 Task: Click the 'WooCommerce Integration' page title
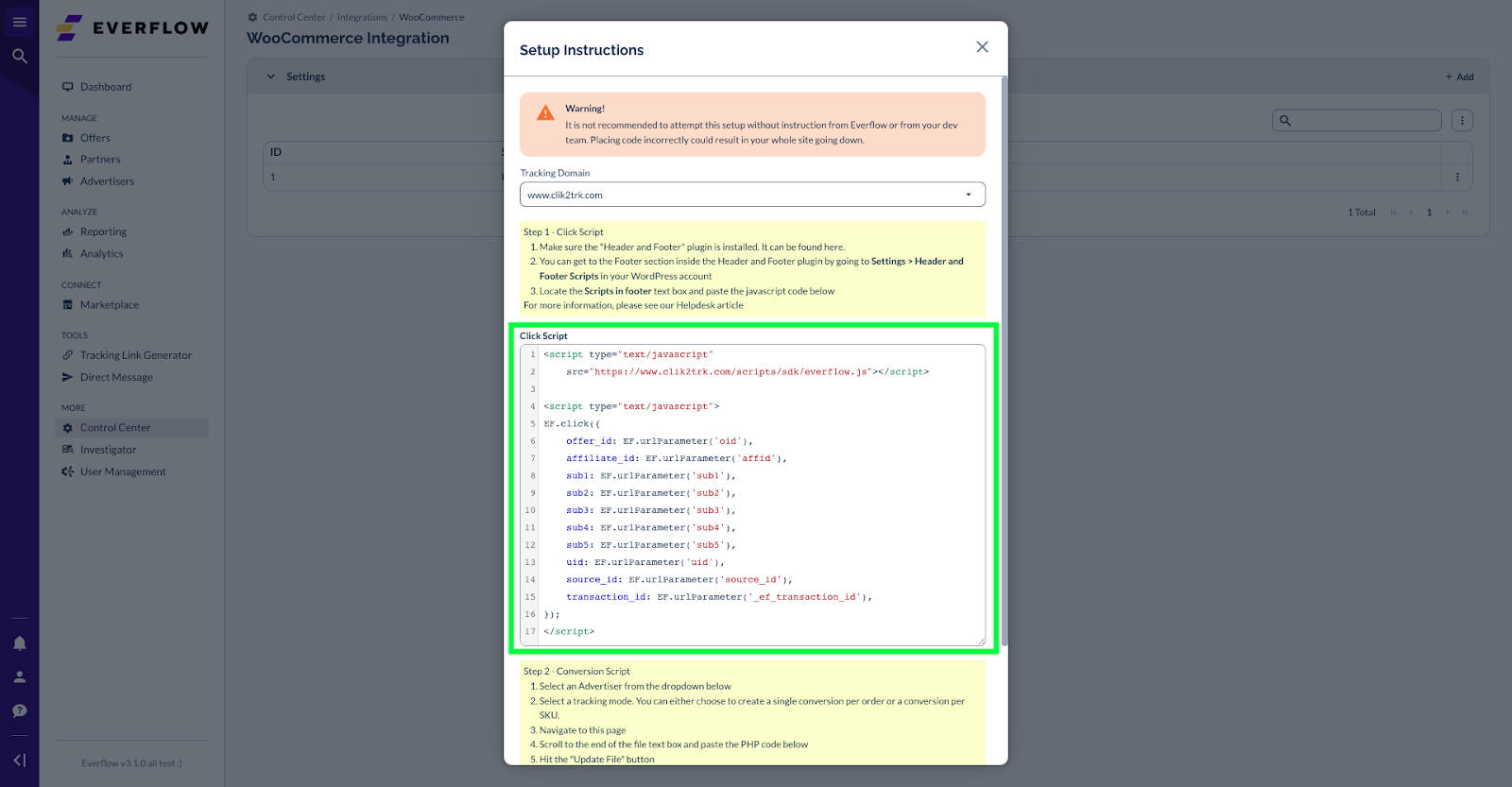pos(348,38)
